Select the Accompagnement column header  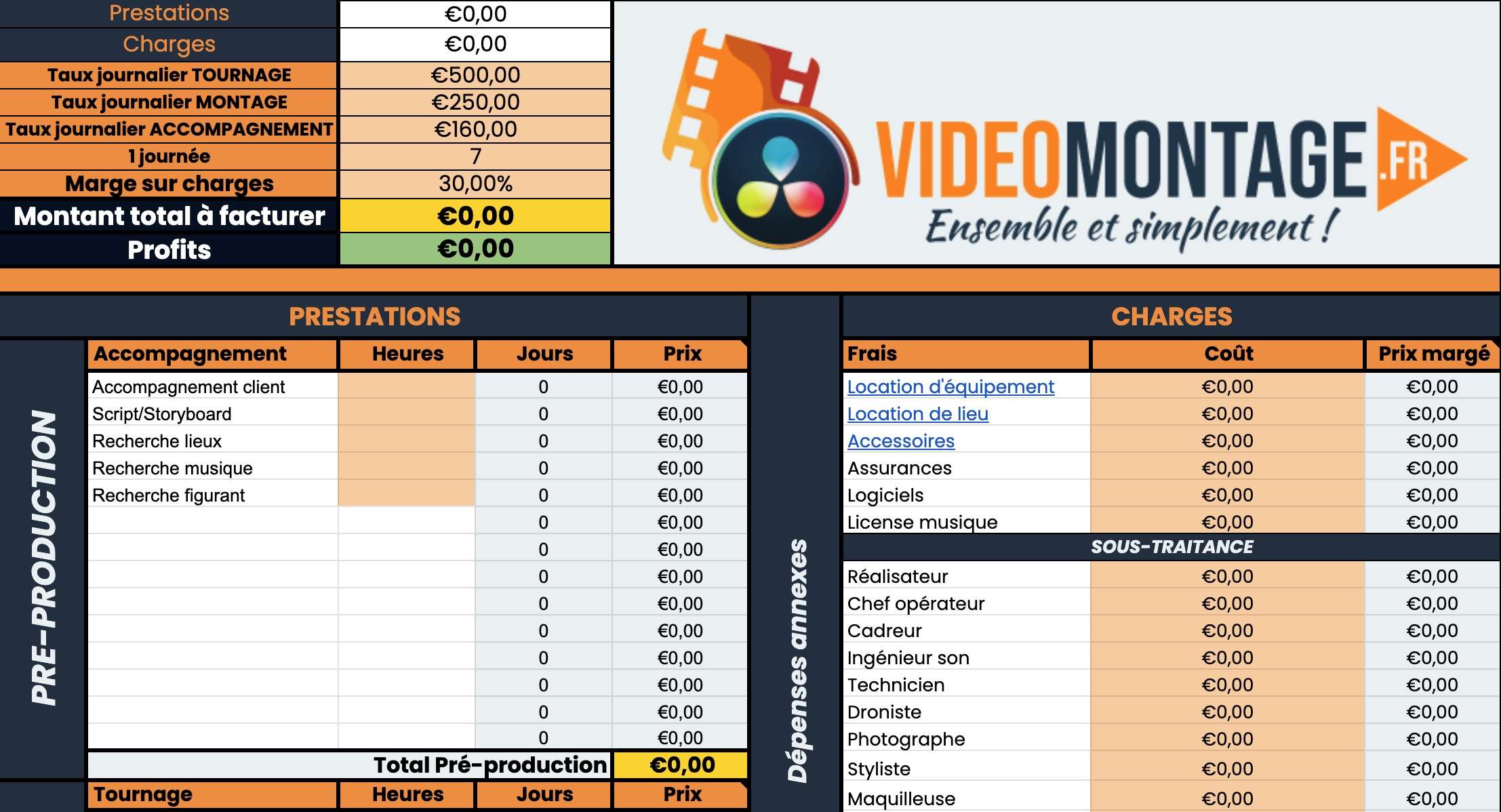(x=212, y=354)
